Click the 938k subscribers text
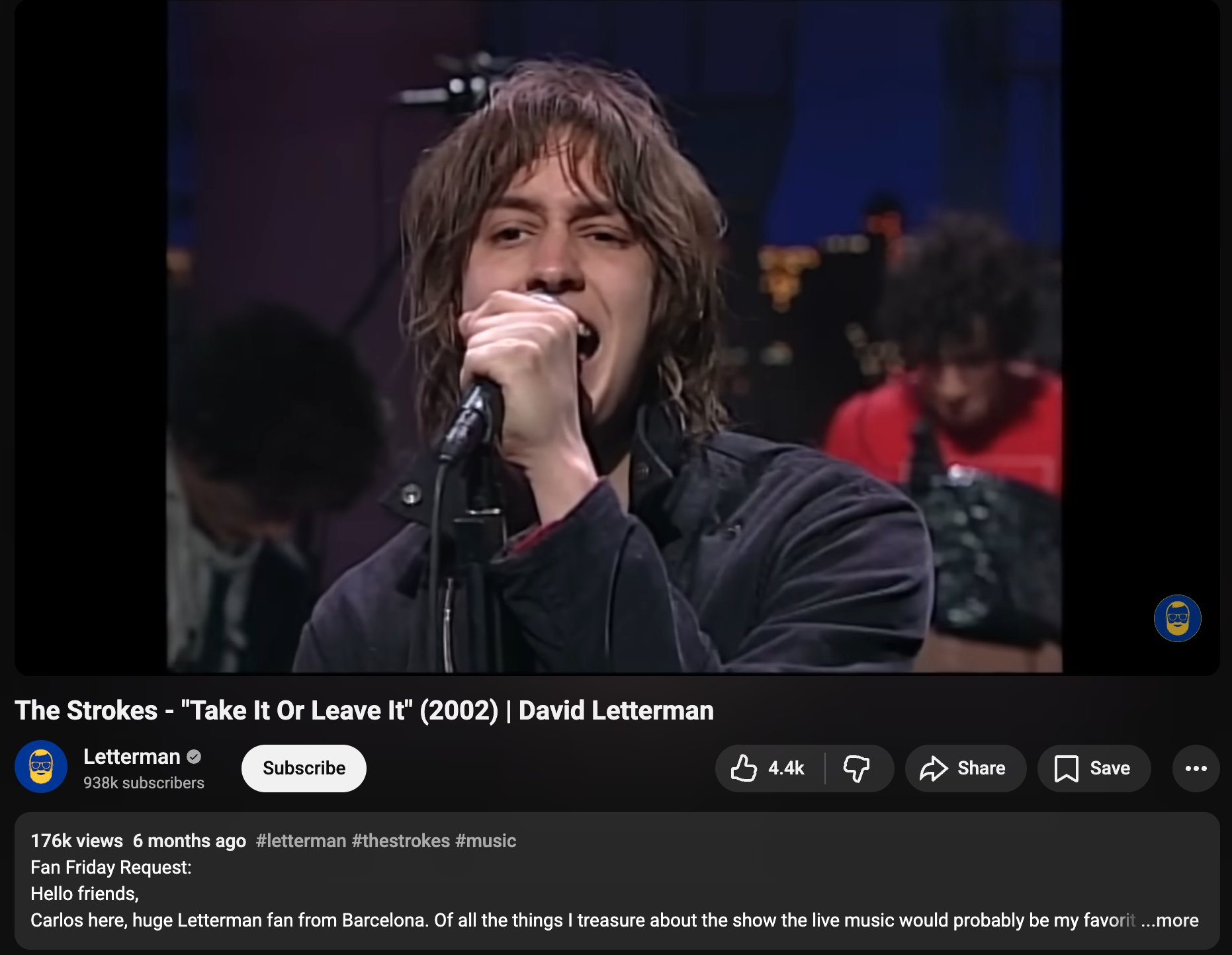Viewport: 1232px width, 955px height. click(x=144, y=783)
